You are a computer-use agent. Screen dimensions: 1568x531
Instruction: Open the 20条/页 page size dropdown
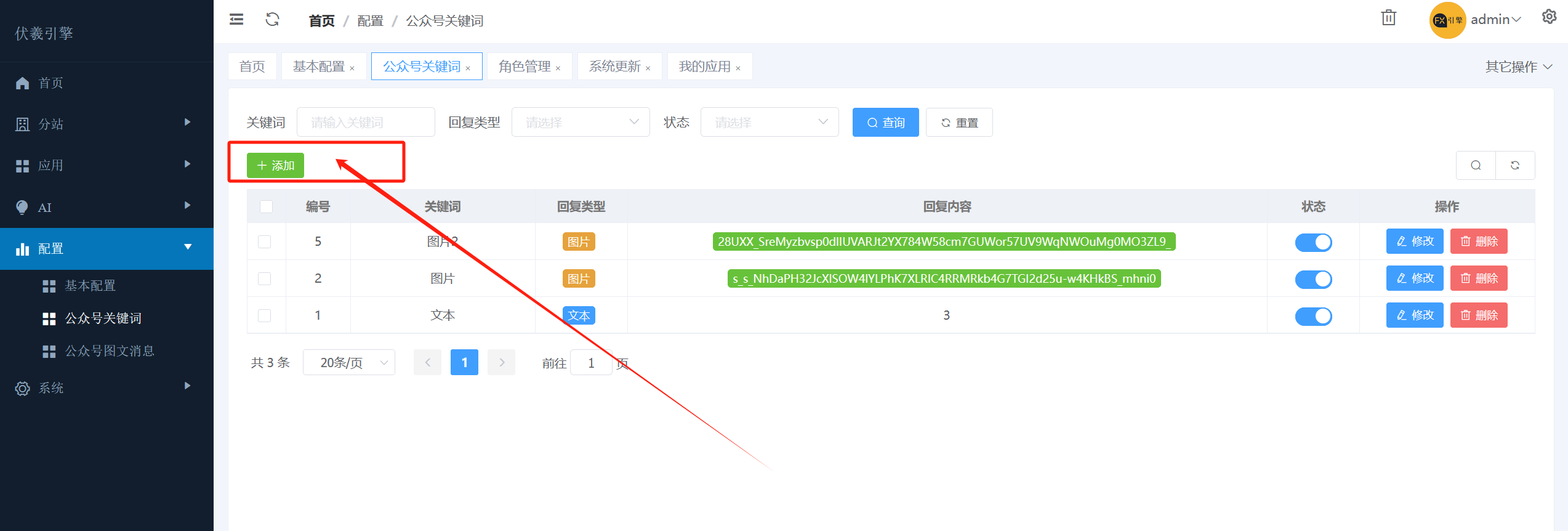[349, 362]
